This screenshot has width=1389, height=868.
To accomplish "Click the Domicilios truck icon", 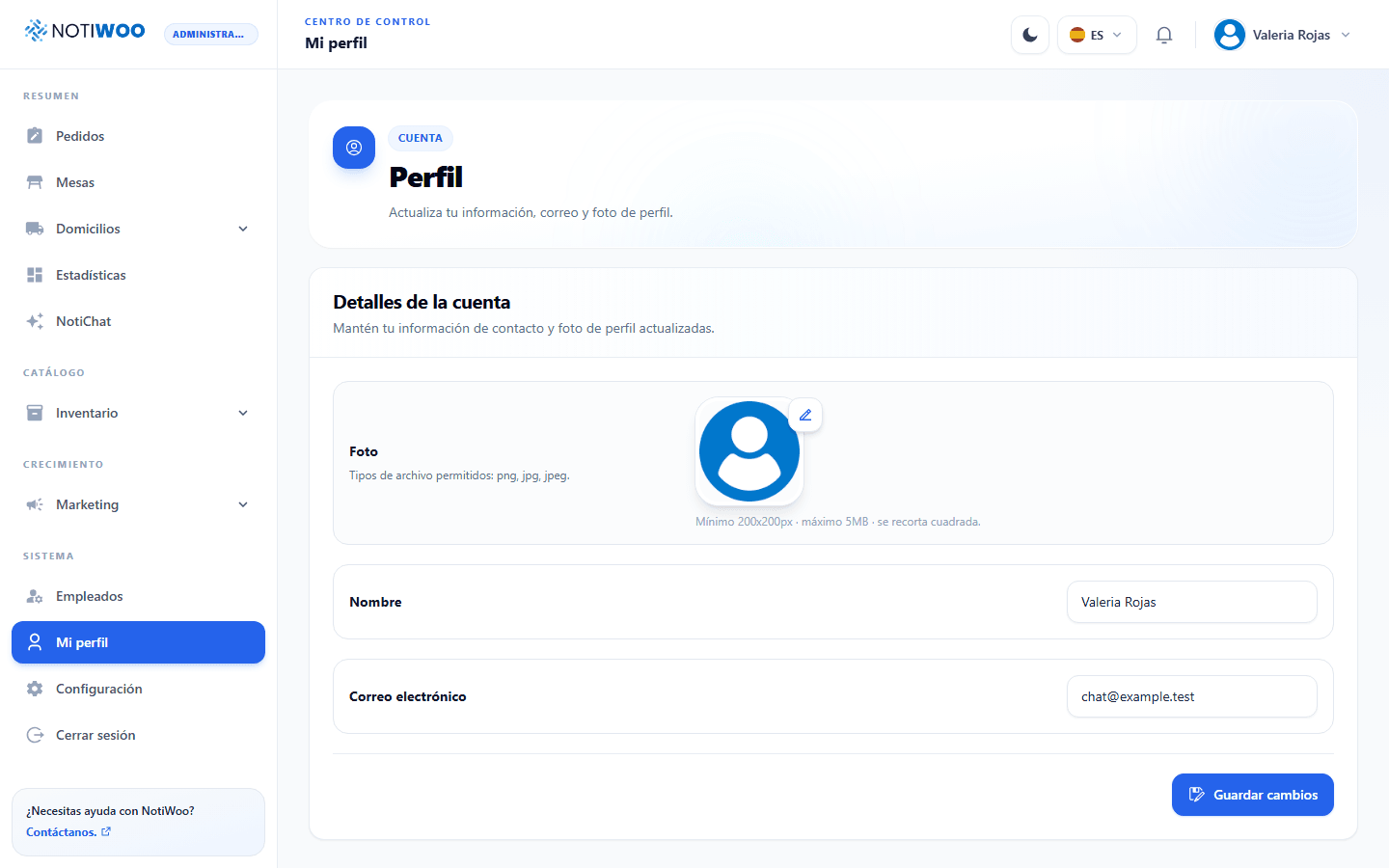I will point(35,229).
